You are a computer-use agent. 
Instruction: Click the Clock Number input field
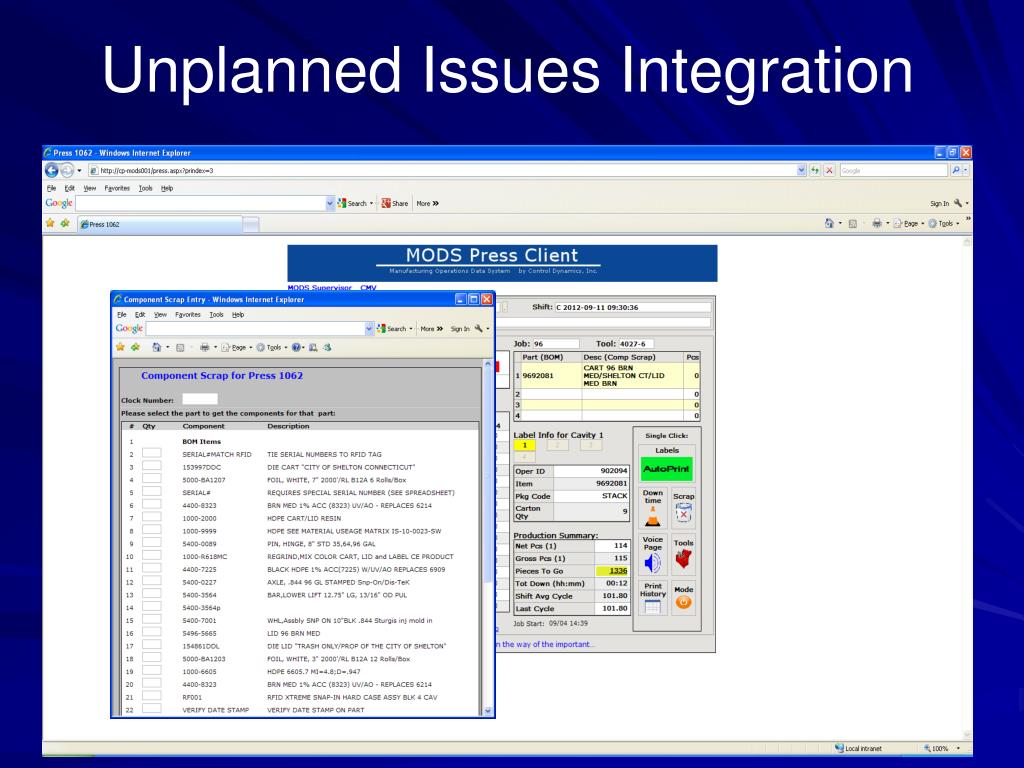tap(200, 399)
